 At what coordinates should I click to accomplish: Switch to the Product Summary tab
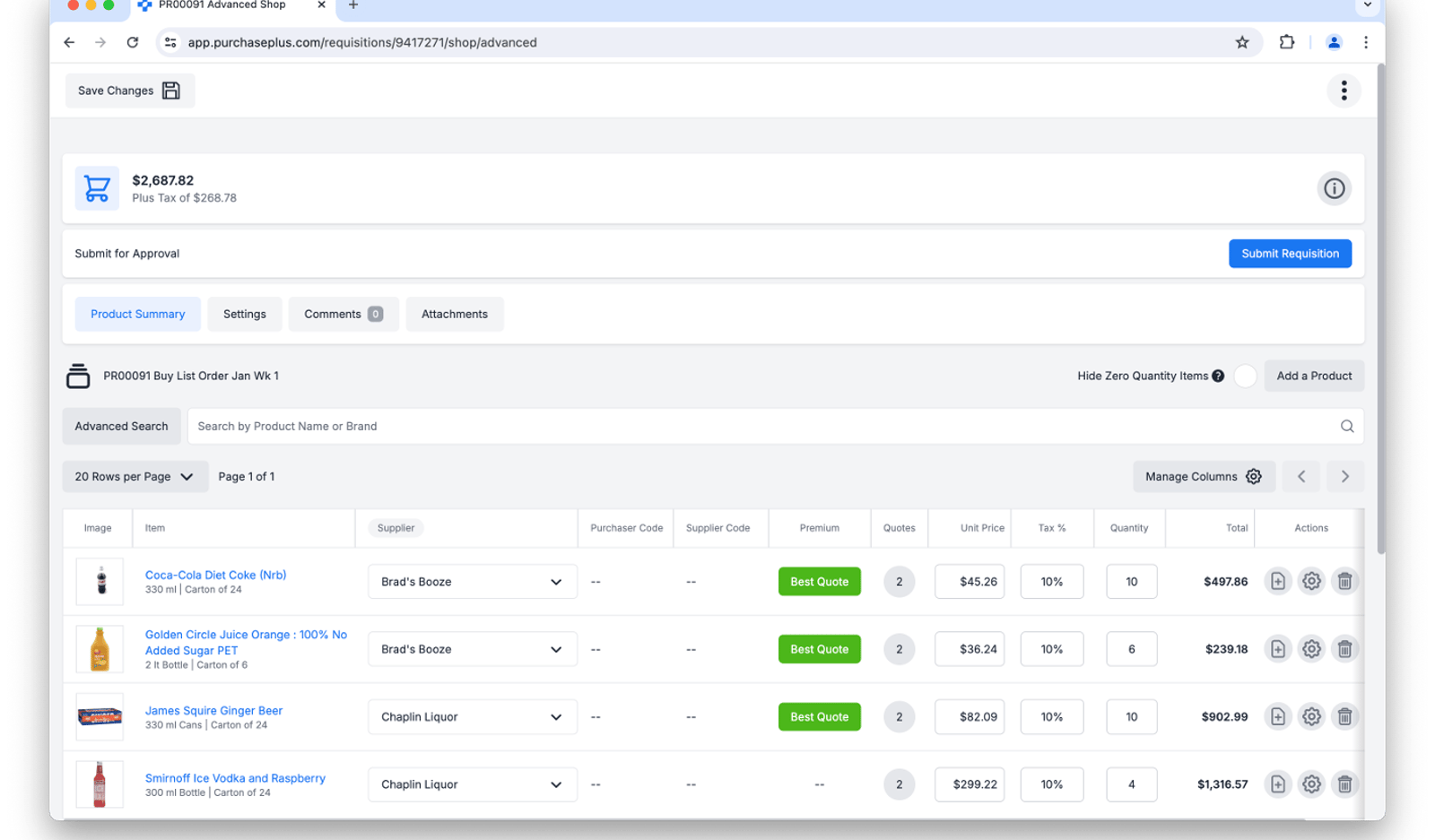[x=137, y=314]
